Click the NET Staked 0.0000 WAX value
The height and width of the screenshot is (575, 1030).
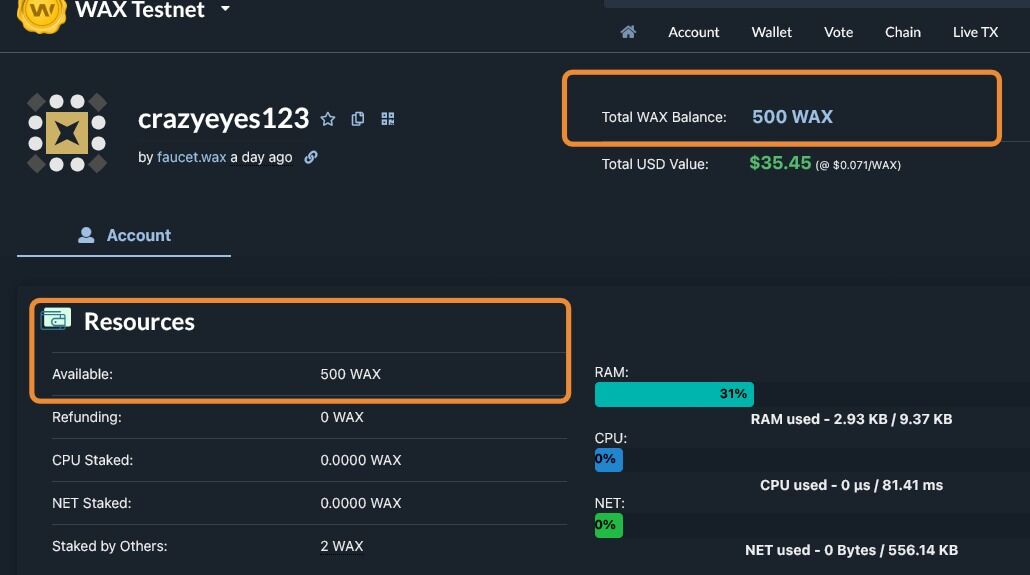[x=361, y=503]
